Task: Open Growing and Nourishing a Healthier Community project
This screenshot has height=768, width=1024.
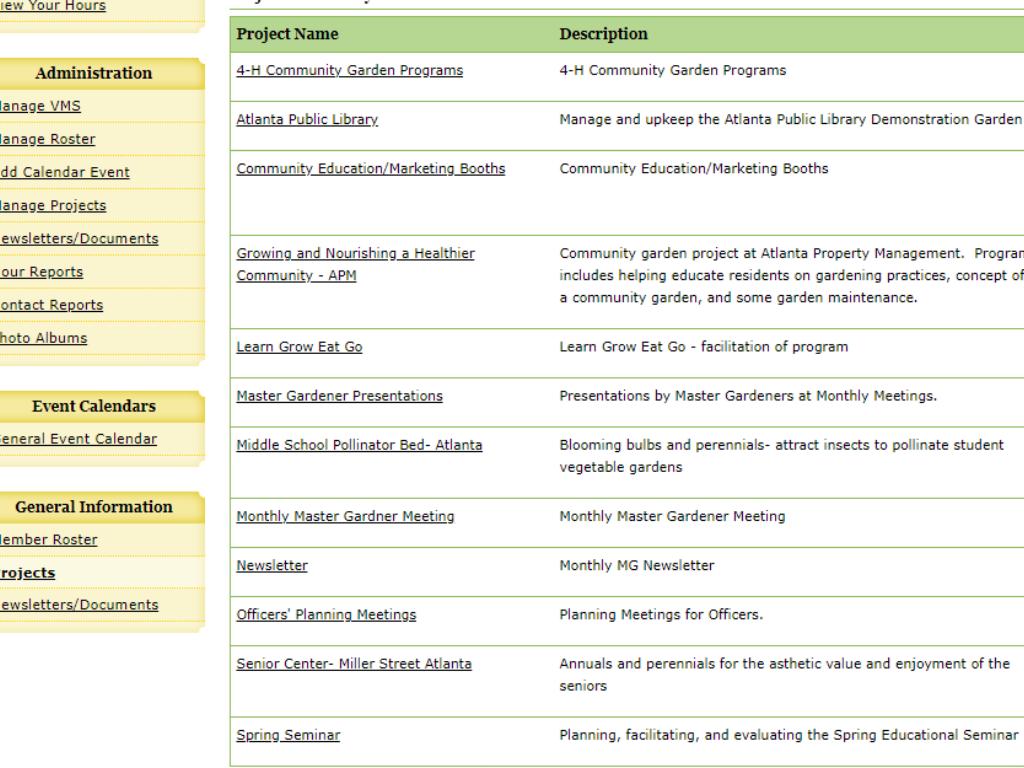Action: (x=355, y=254)
